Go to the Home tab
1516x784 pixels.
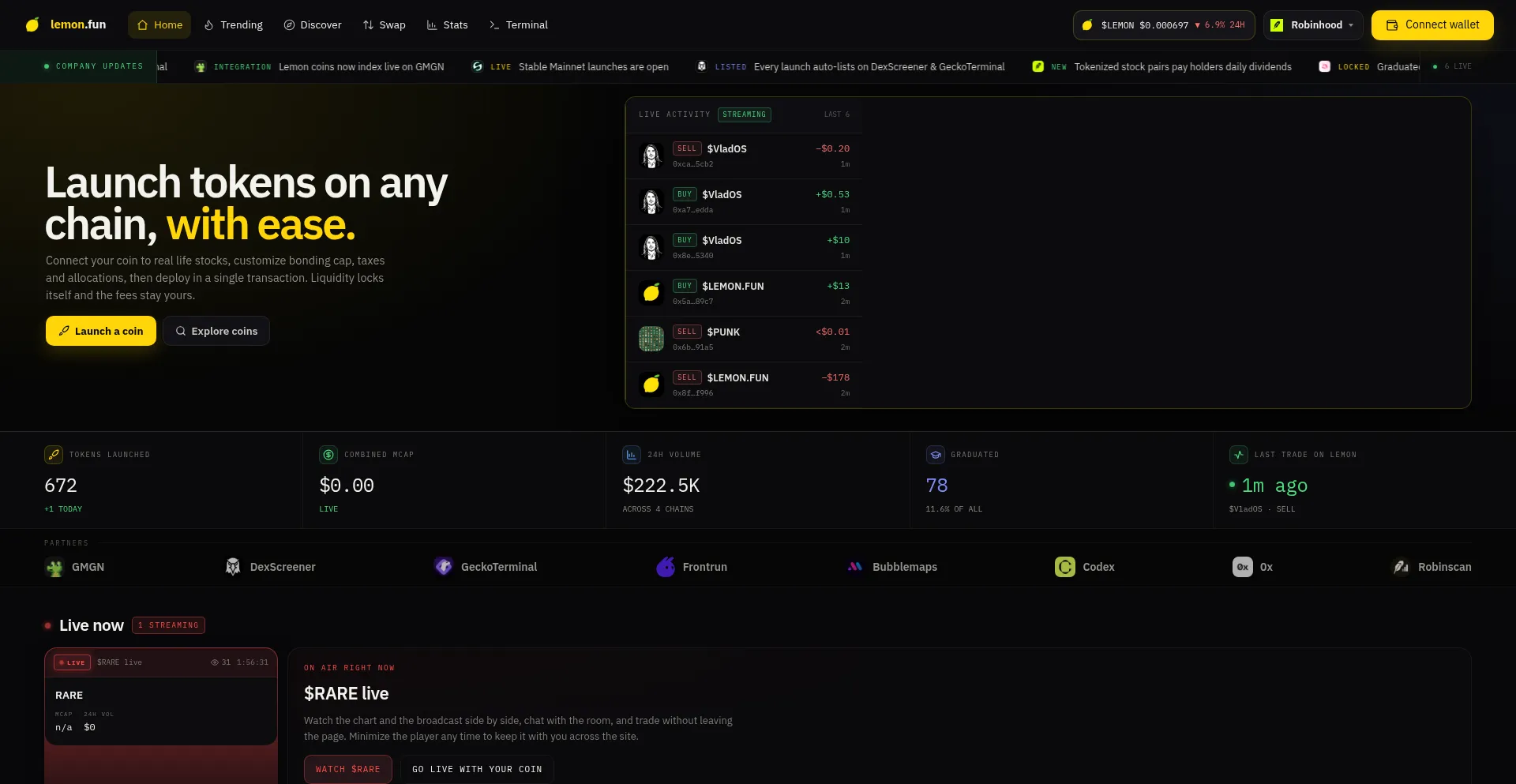click(159, 25)
